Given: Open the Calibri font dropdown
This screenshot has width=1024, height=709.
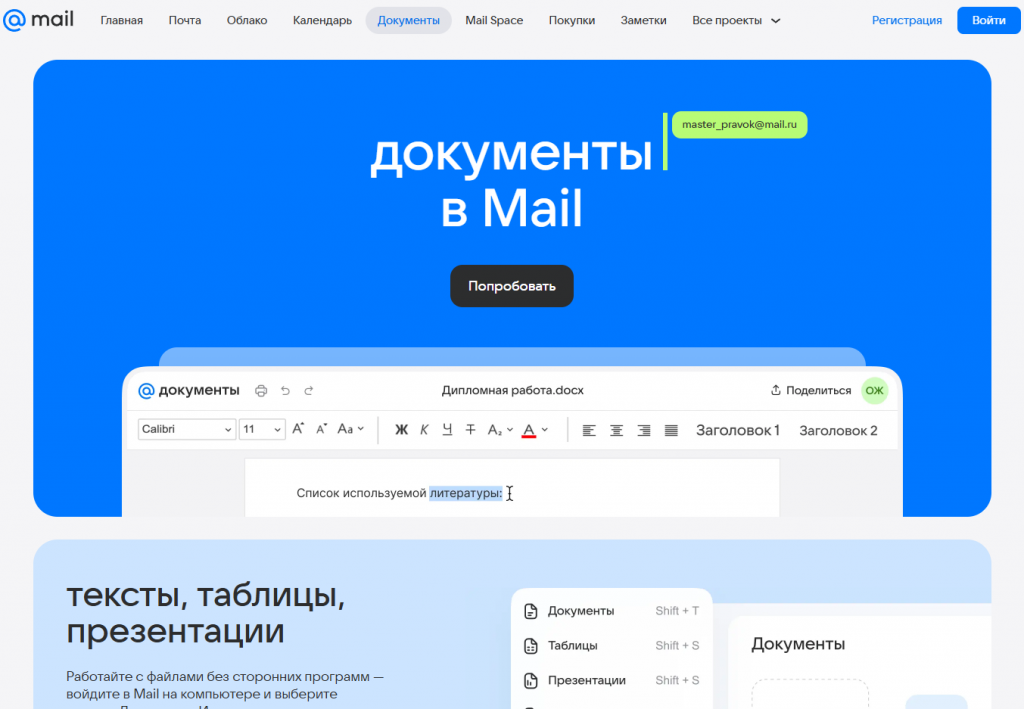Looking at the screenshot, I should coord(187,429).
